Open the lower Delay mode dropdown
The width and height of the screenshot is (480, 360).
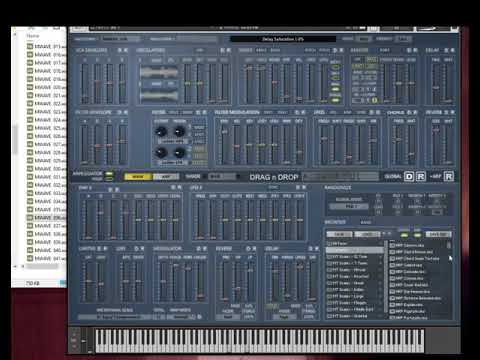[x=284, y=317]
